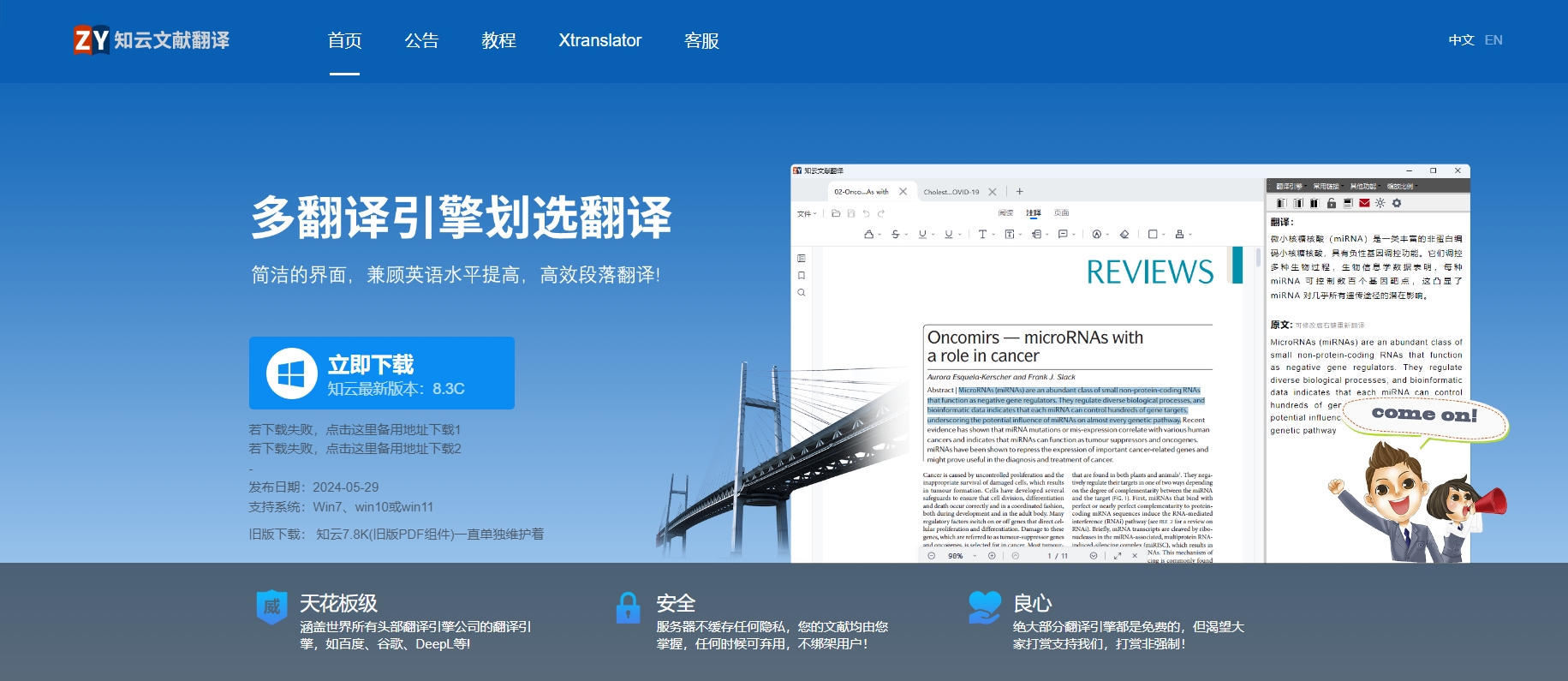Open the 98% zoom level dropdown
The image size is (1568, 681).
[x=961, y=556]
